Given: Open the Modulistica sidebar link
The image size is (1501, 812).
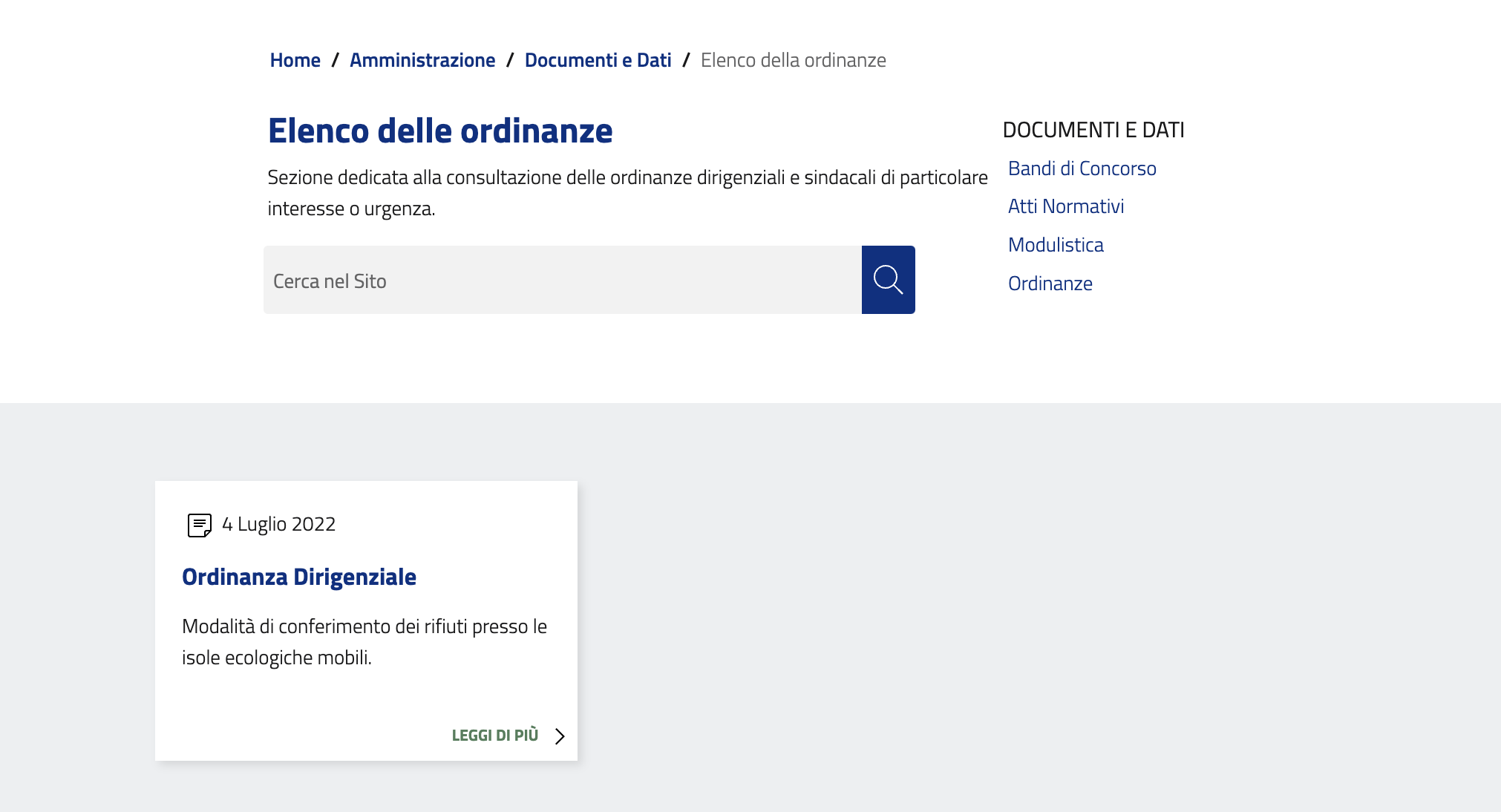Looking at the screenshot, I should point(1055,245).
